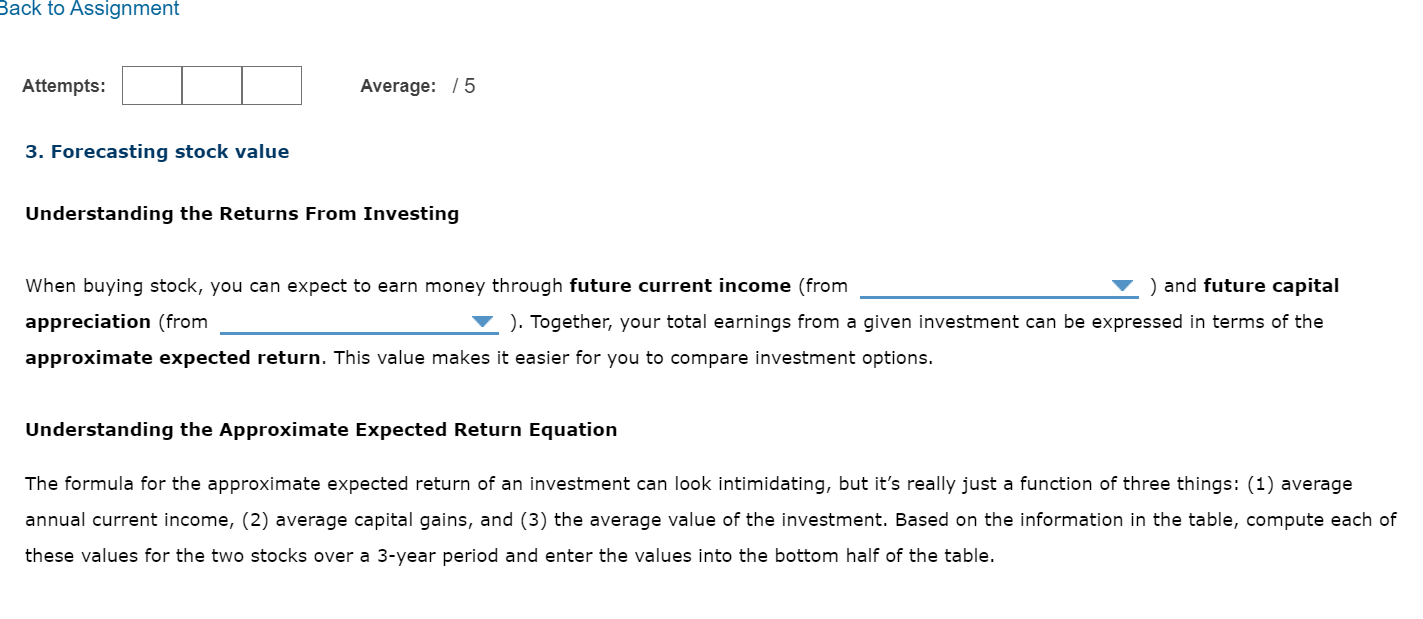Click the heading Understanding the Approximate Expected Return Equation

point(321,429)
